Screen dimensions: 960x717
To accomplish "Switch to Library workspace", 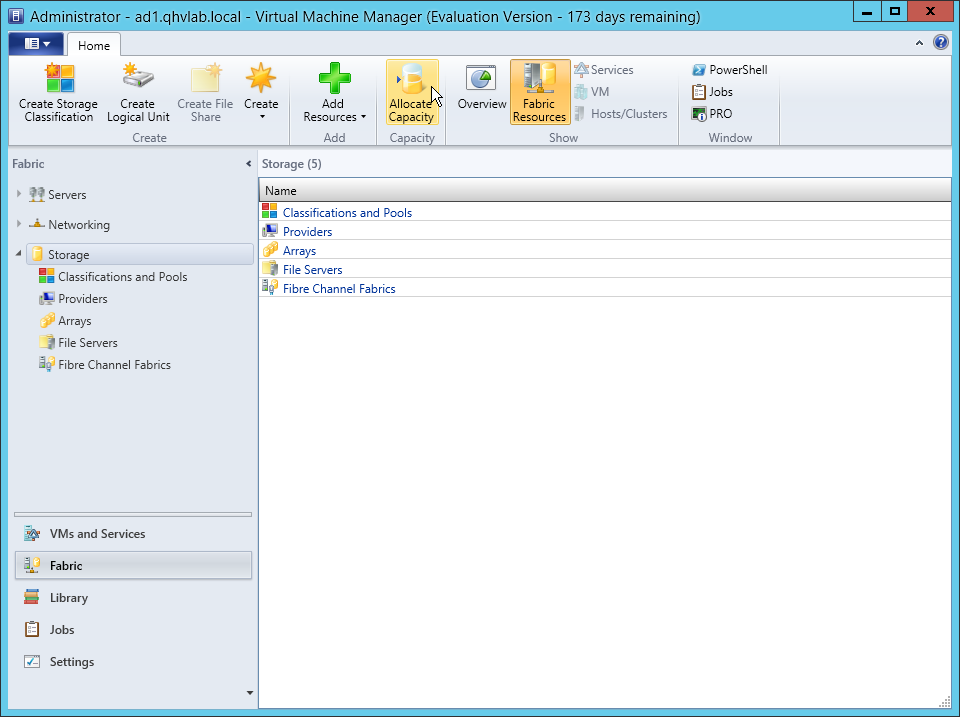I will 69,598.
